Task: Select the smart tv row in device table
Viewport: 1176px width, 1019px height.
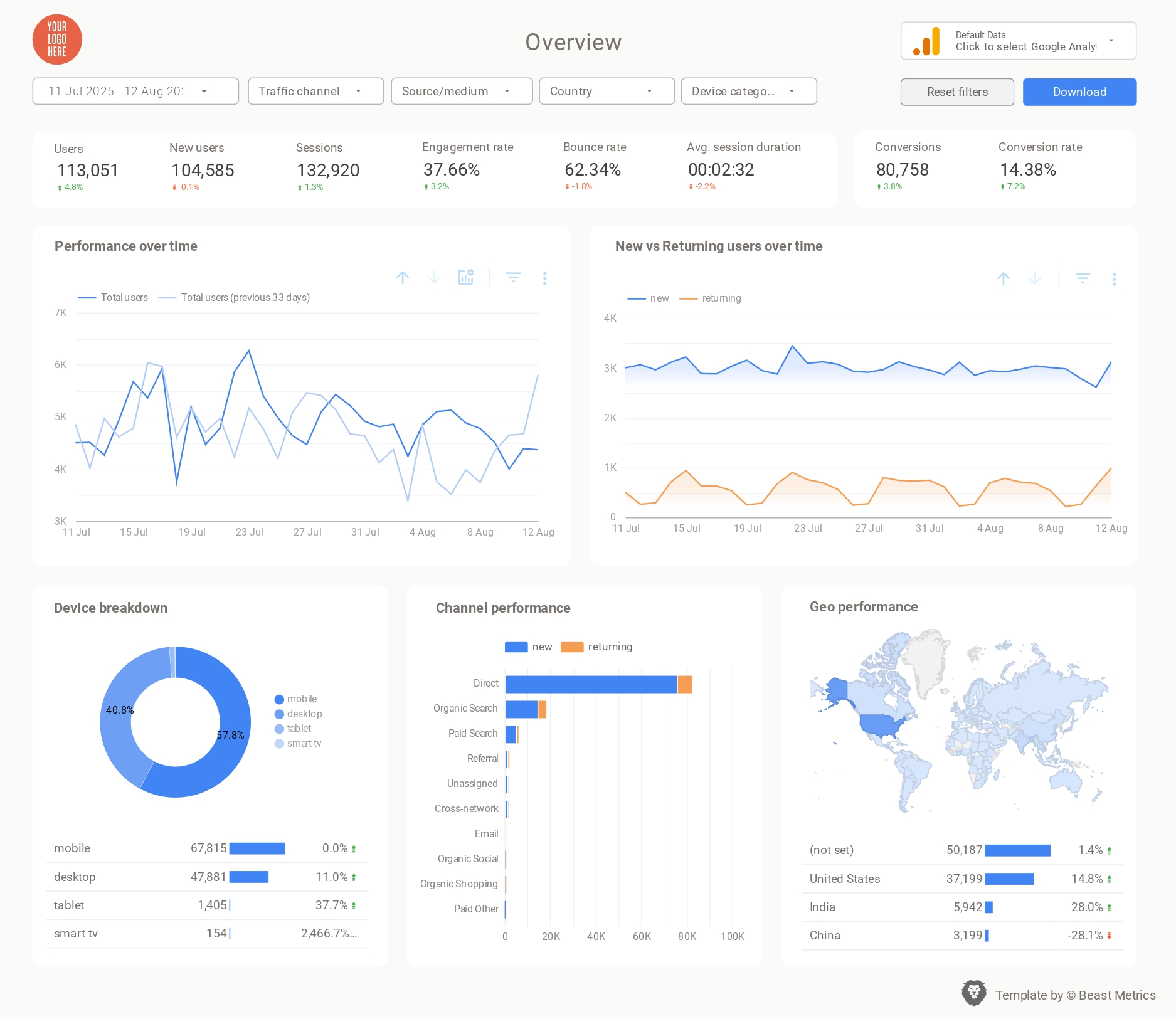Action: [x=207, y=934]
